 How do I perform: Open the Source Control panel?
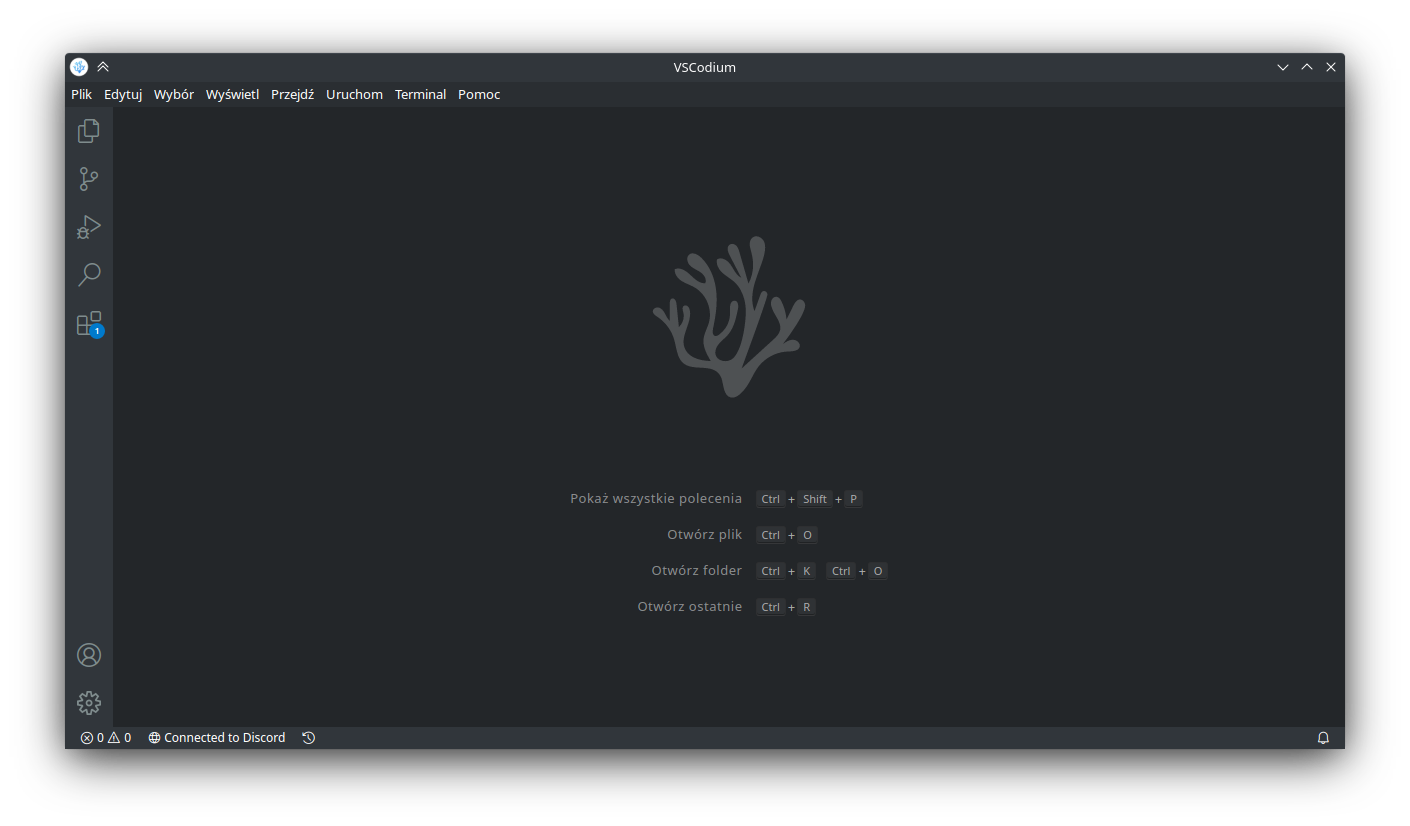(89, 179)
